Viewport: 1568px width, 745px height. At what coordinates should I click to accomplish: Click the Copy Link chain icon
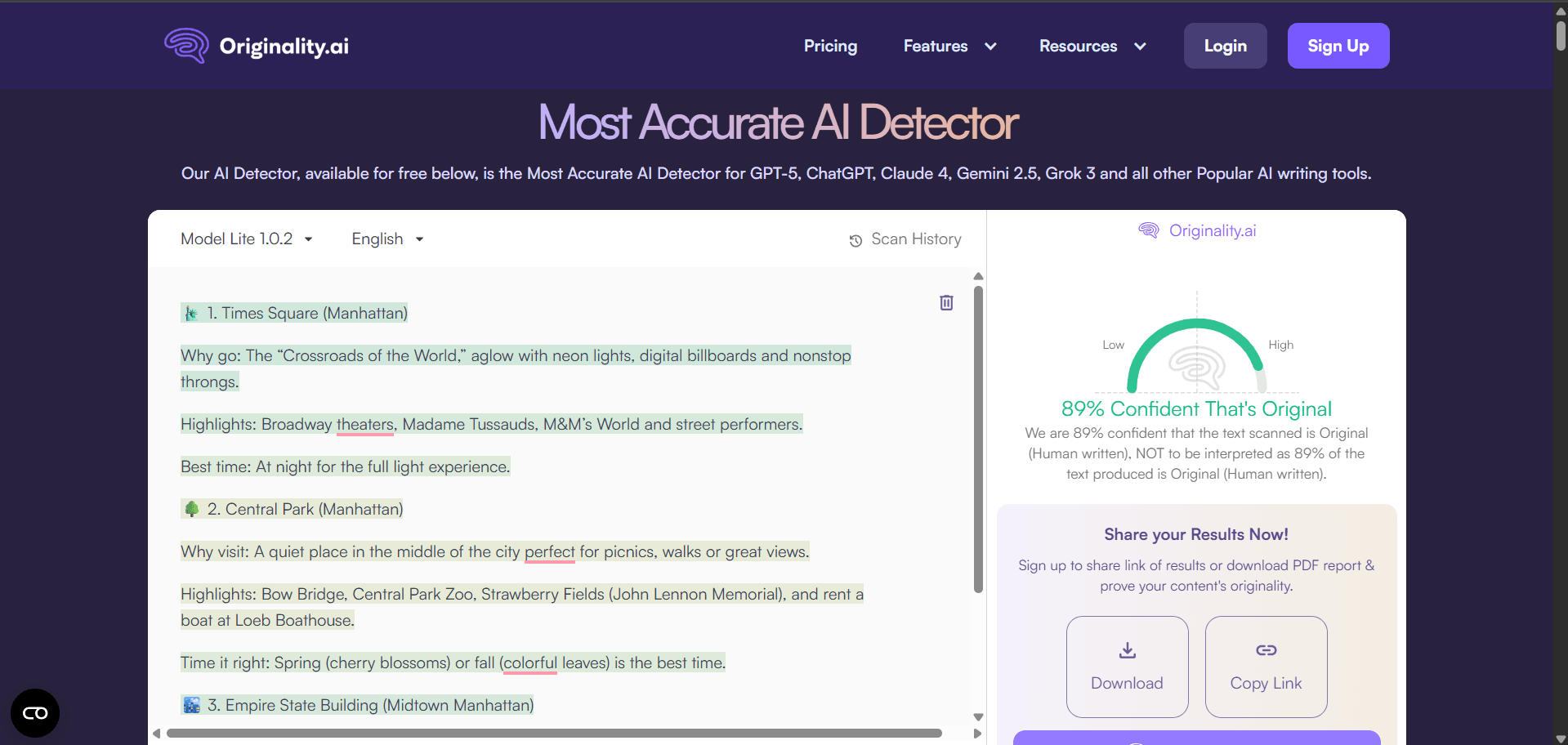pyautogui.click(x=1266, y=650)
